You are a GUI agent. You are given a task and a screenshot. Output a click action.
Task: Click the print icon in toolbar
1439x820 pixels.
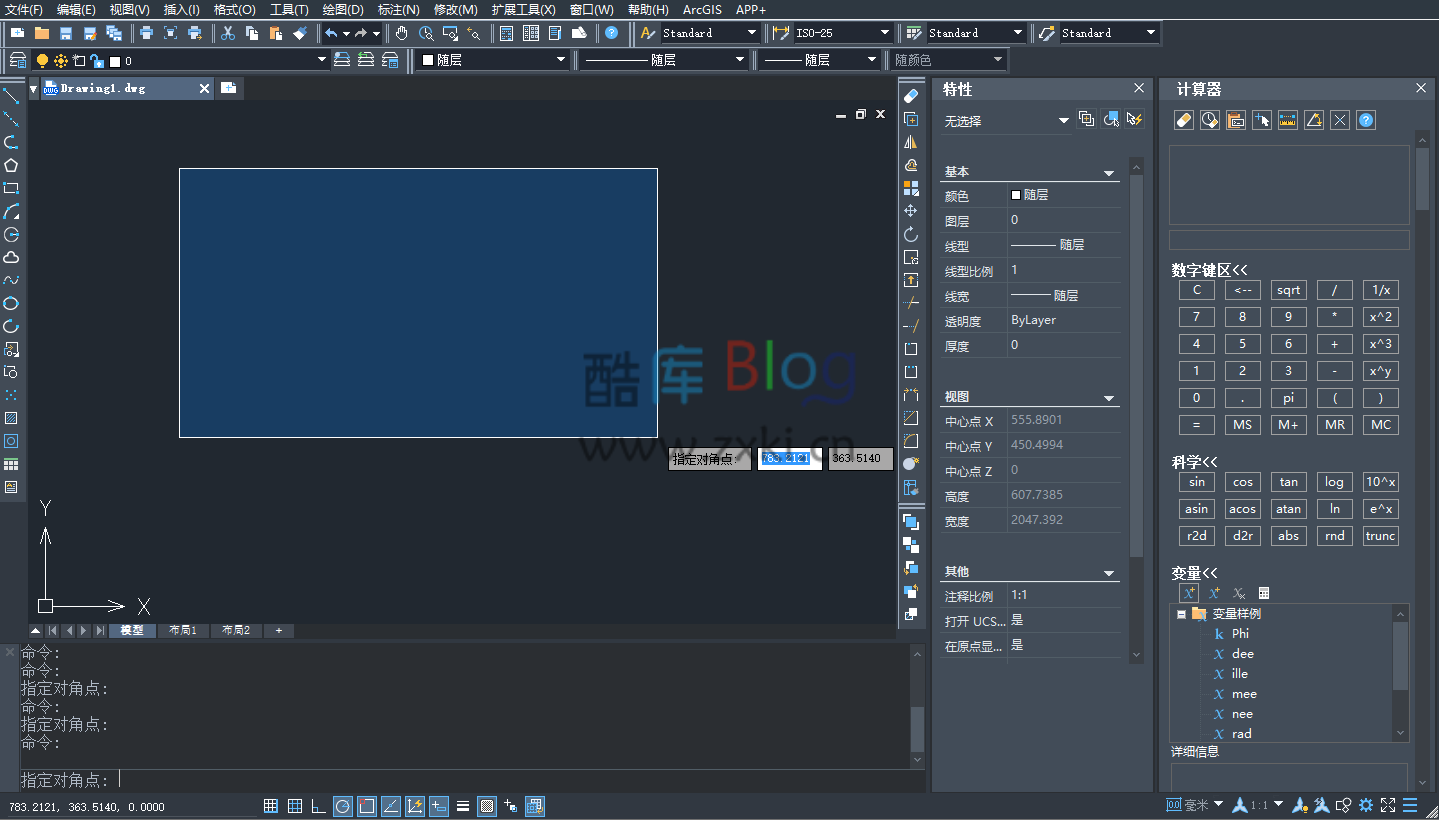coord(146,33)
